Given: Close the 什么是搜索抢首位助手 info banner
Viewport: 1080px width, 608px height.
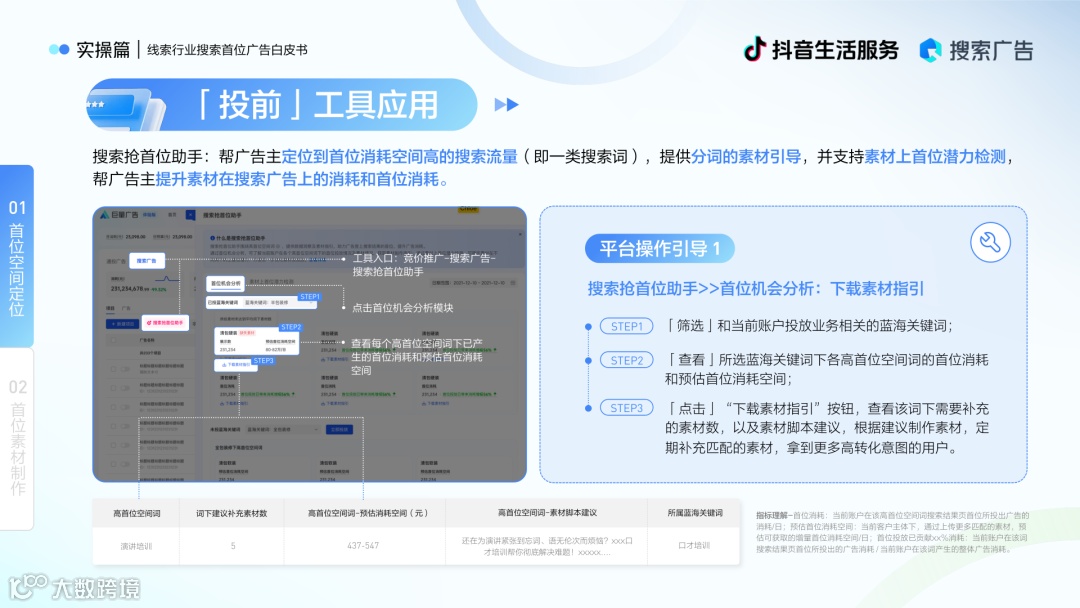Looking at the screenshot, I should pyautogui.click(x=520, y=235).
